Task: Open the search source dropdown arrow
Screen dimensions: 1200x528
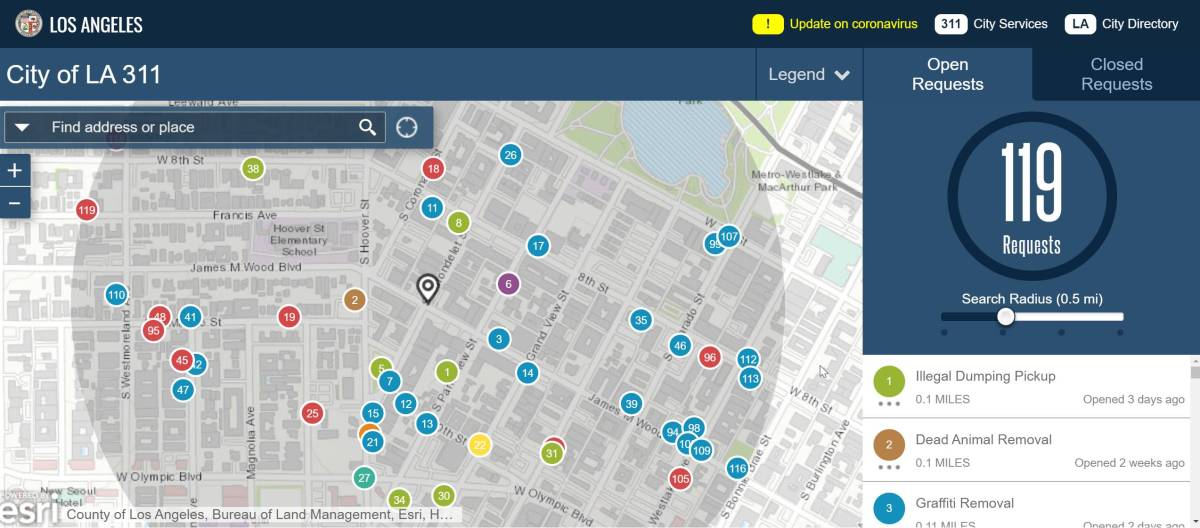Action: point(23,127)
